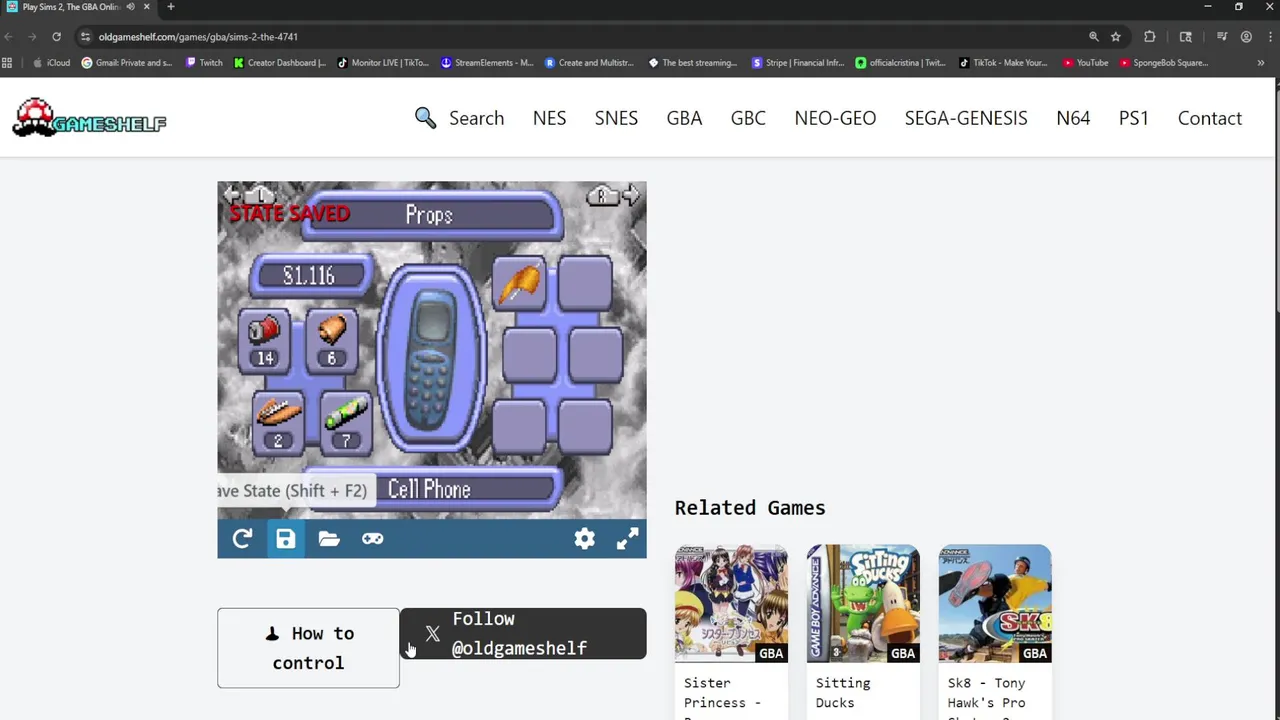
Task: View site information icon in address bar
Action: click(x=86, y=37)
